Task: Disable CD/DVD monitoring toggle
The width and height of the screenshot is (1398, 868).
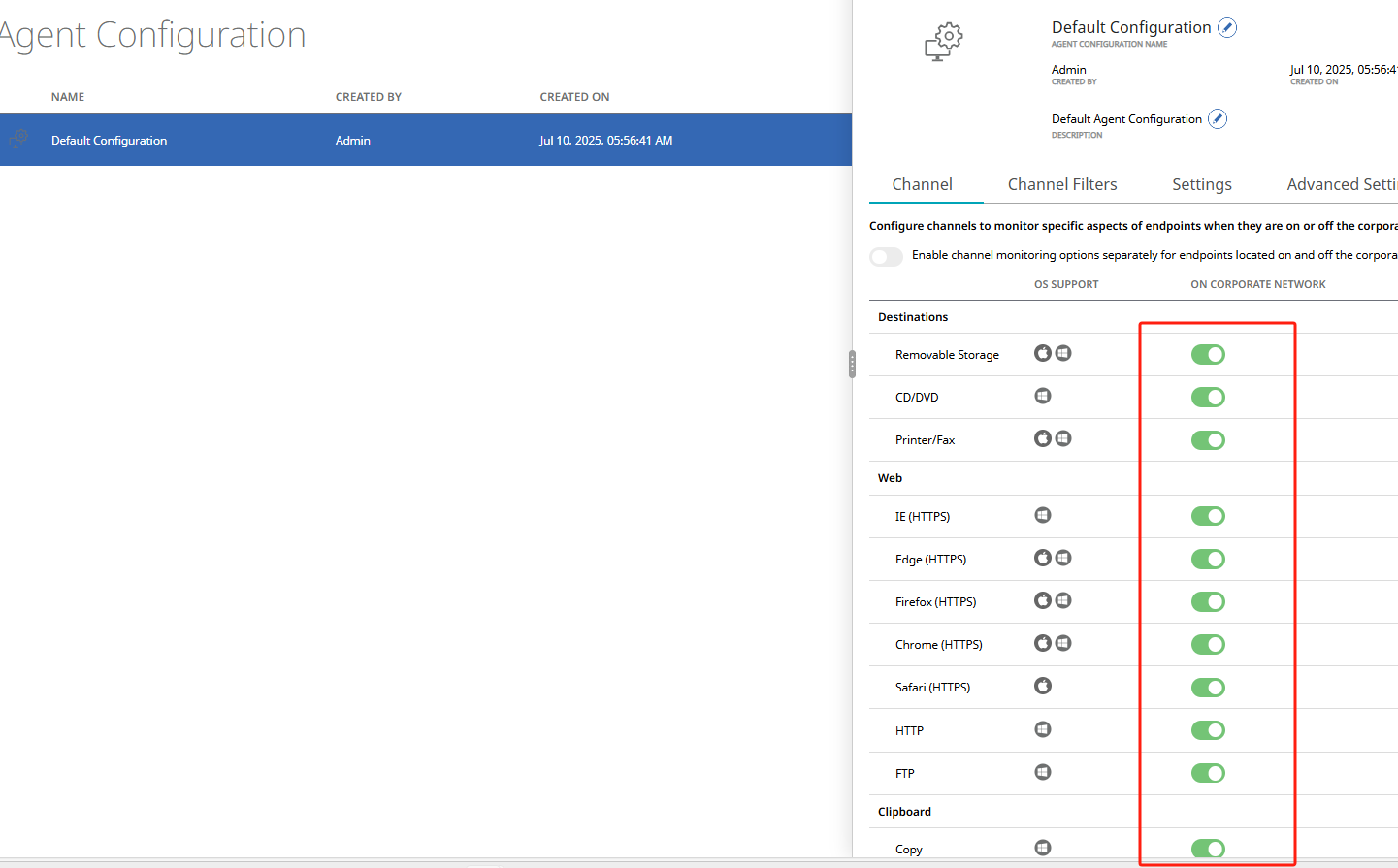Action: pos(1208,398)
